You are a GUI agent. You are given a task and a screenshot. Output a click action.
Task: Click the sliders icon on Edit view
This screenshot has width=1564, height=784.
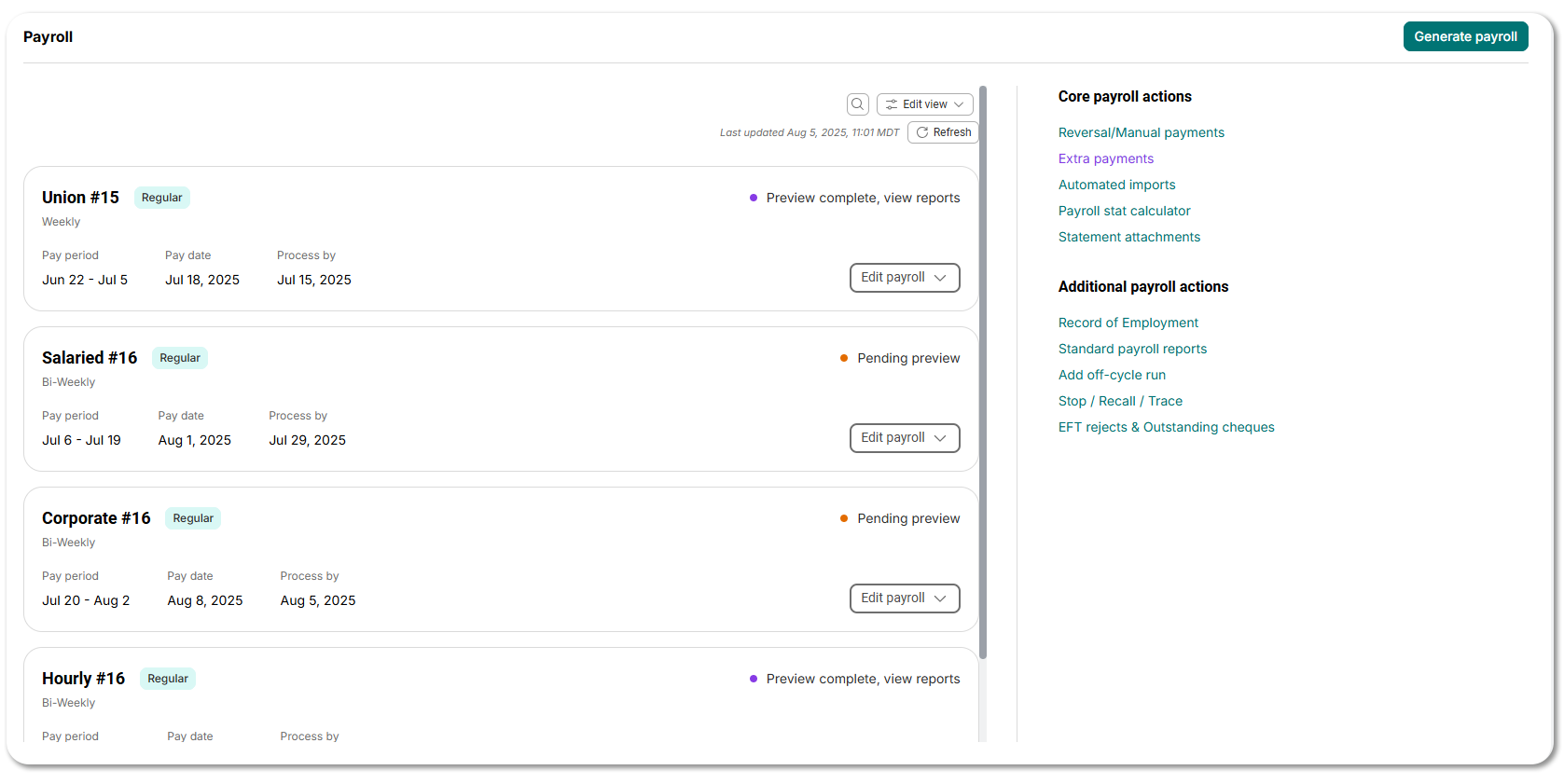coord(893,103)
